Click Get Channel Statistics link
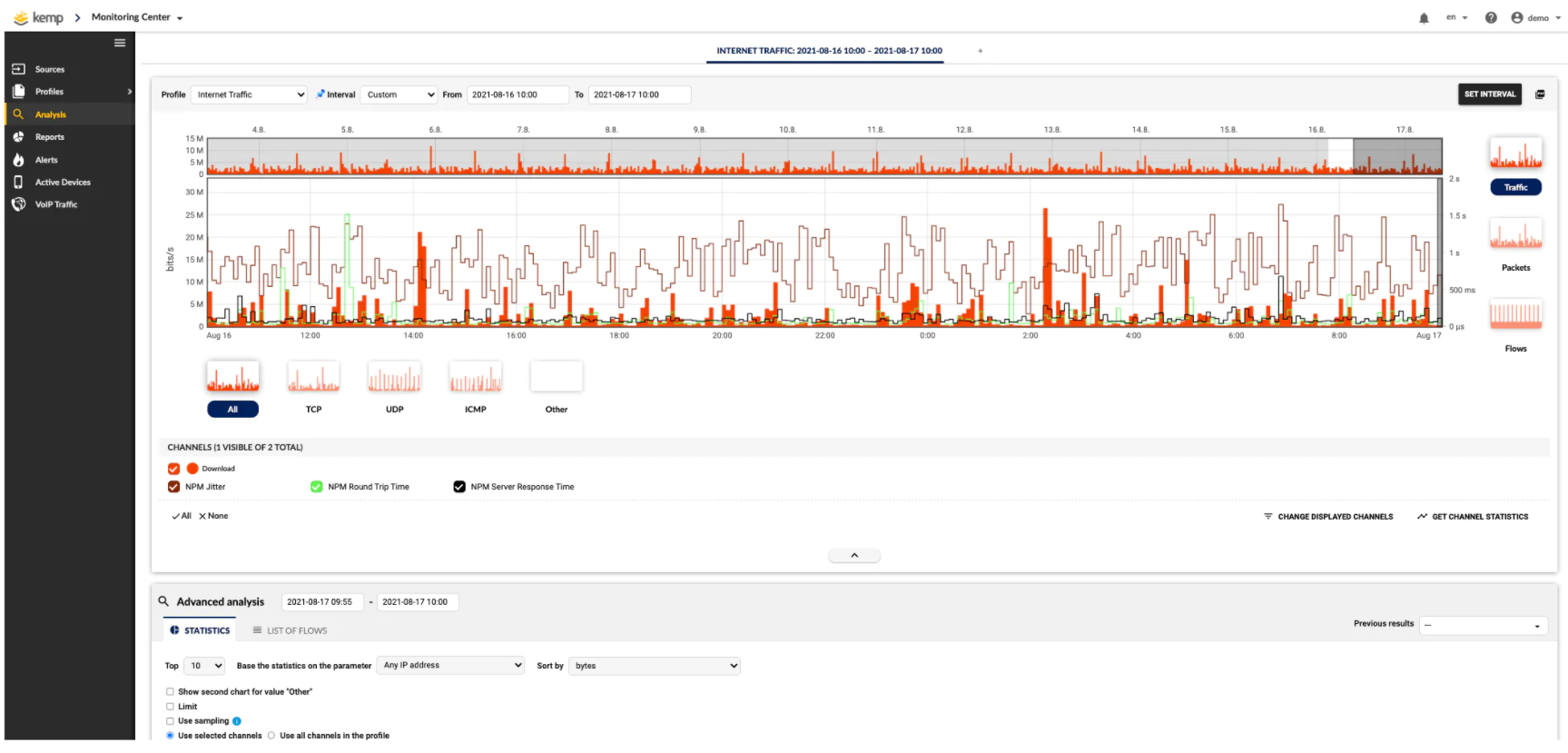The image size is (1568, 753). click(1472, 517)
